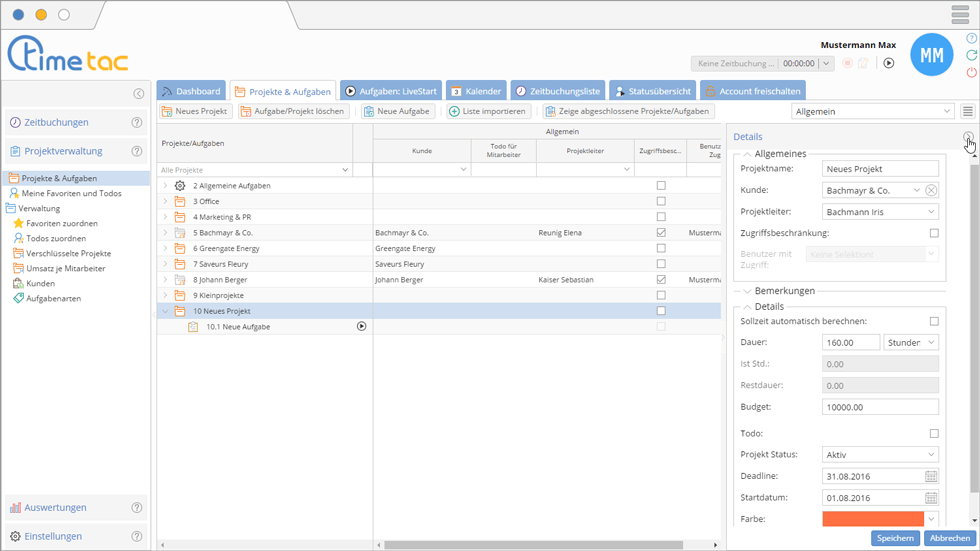
Task: Open the Projektleiter dropdown
Action: [x=880, y=212]
